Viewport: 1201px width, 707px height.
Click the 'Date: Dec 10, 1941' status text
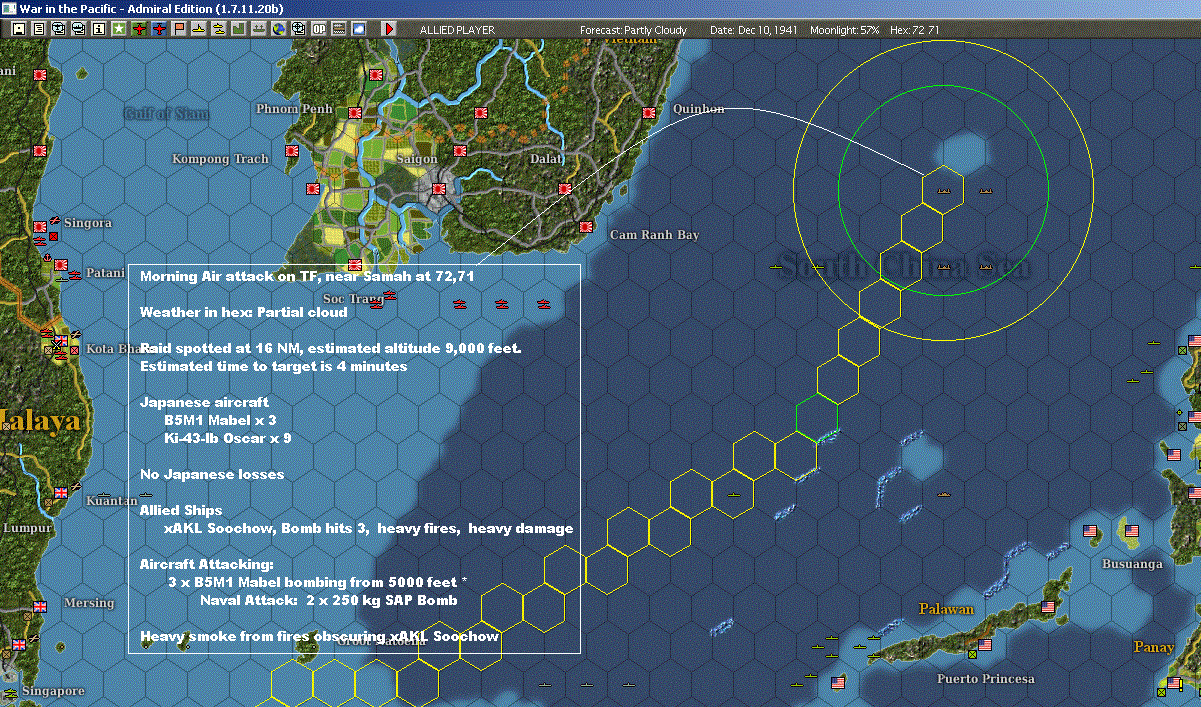coord(753,30)
